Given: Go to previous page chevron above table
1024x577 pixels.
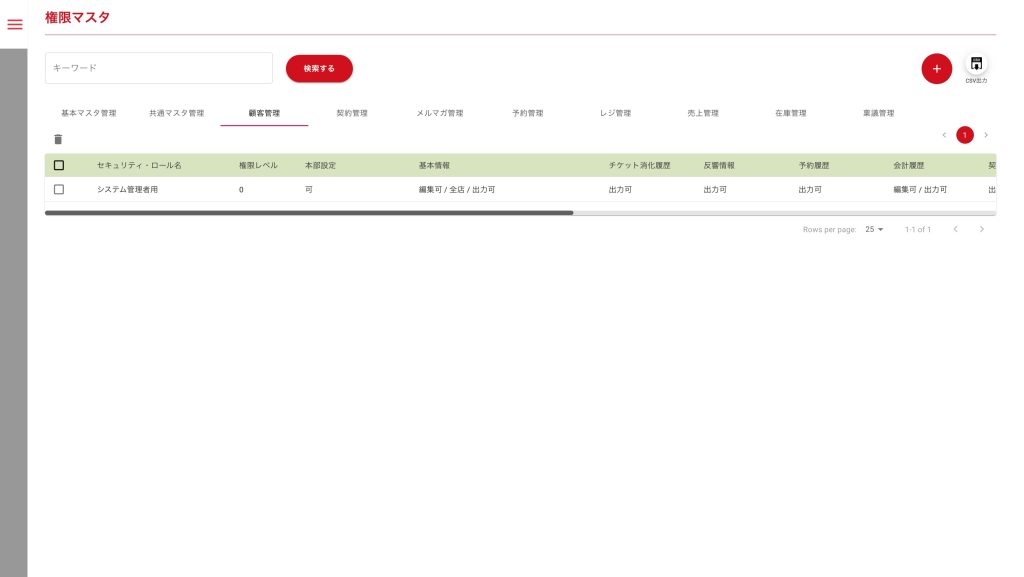Looking at the screenshot, I should pyautogui.click(x=943, y=135).
